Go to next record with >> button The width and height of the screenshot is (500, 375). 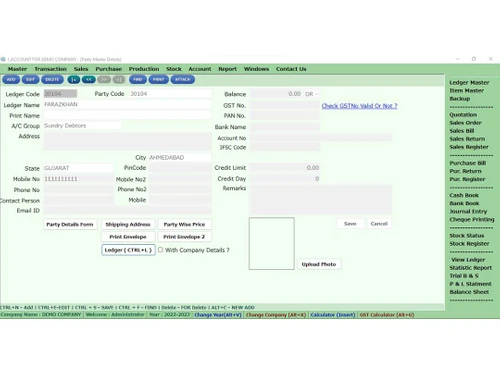104,80
